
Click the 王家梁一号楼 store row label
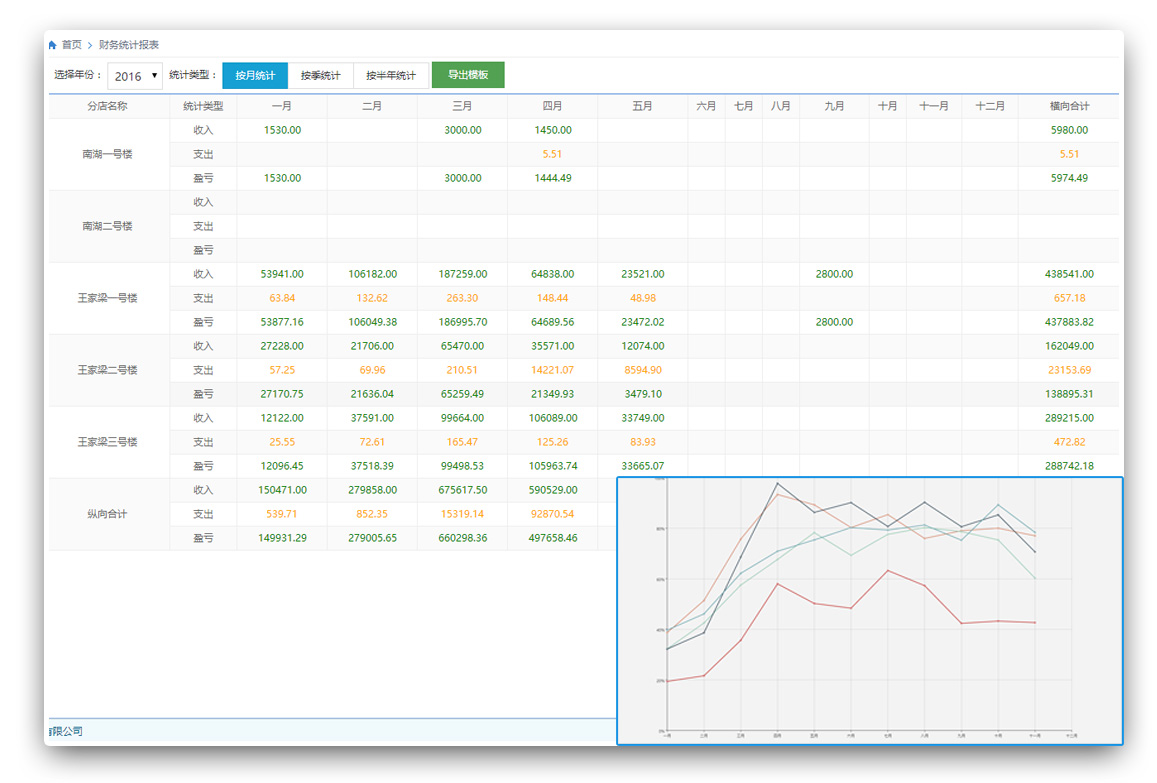[x=108, y=298]
